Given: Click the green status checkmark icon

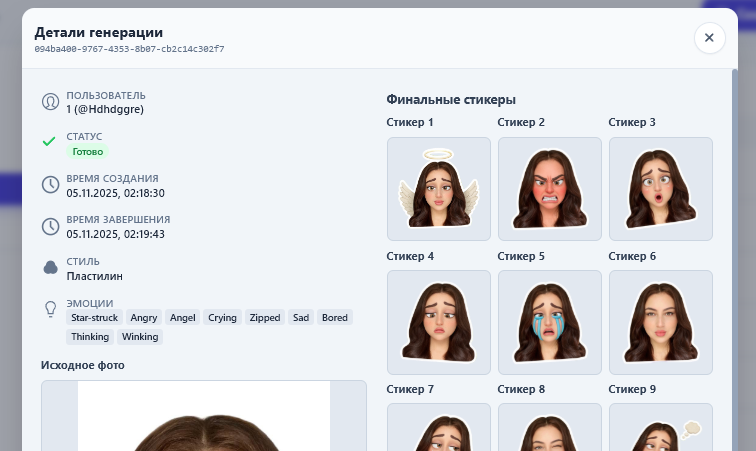Looking at the screenshot, I should point(49,142).
